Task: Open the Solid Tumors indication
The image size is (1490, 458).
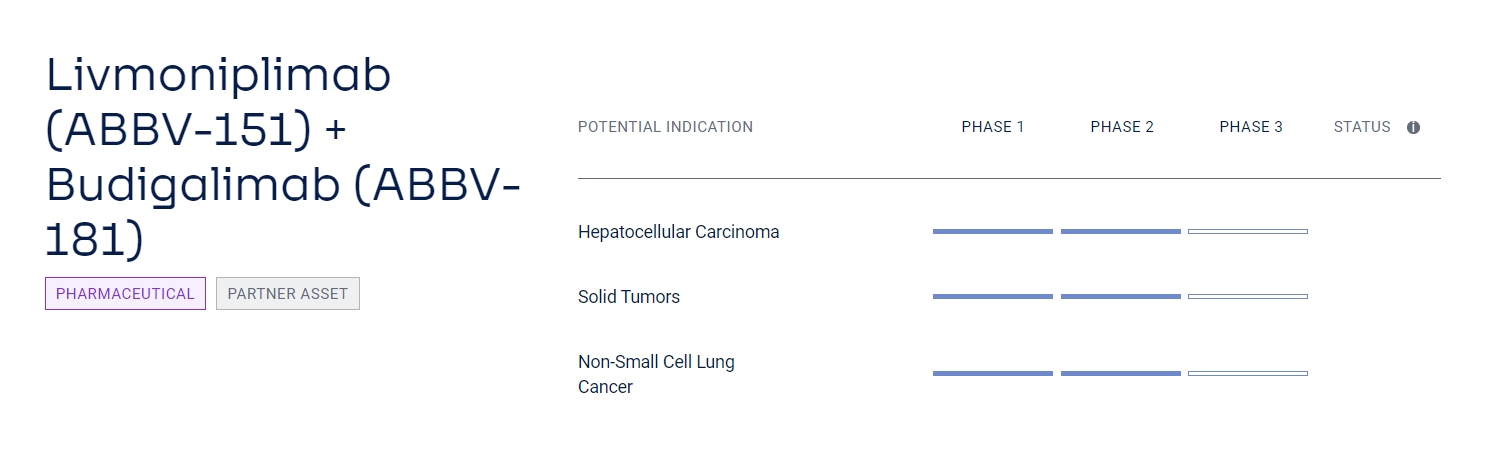Action: click(x=629, y=297)
